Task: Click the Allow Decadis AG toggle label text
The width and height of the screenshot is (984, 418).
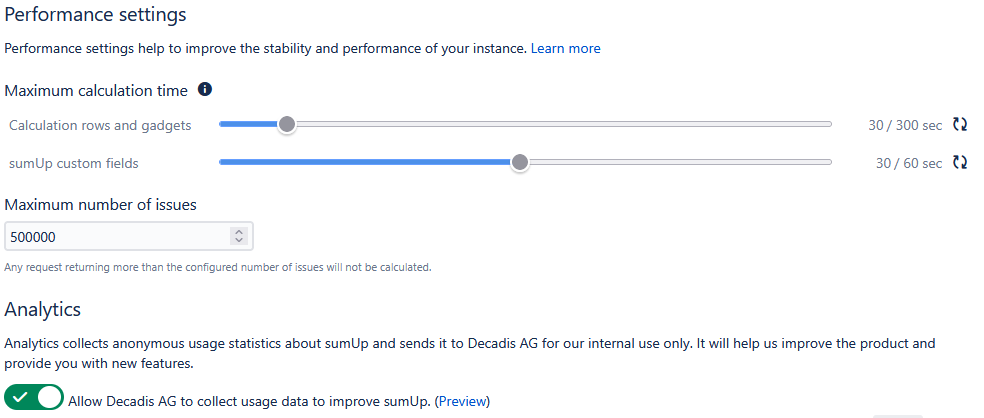Action: tap(249, 401)
